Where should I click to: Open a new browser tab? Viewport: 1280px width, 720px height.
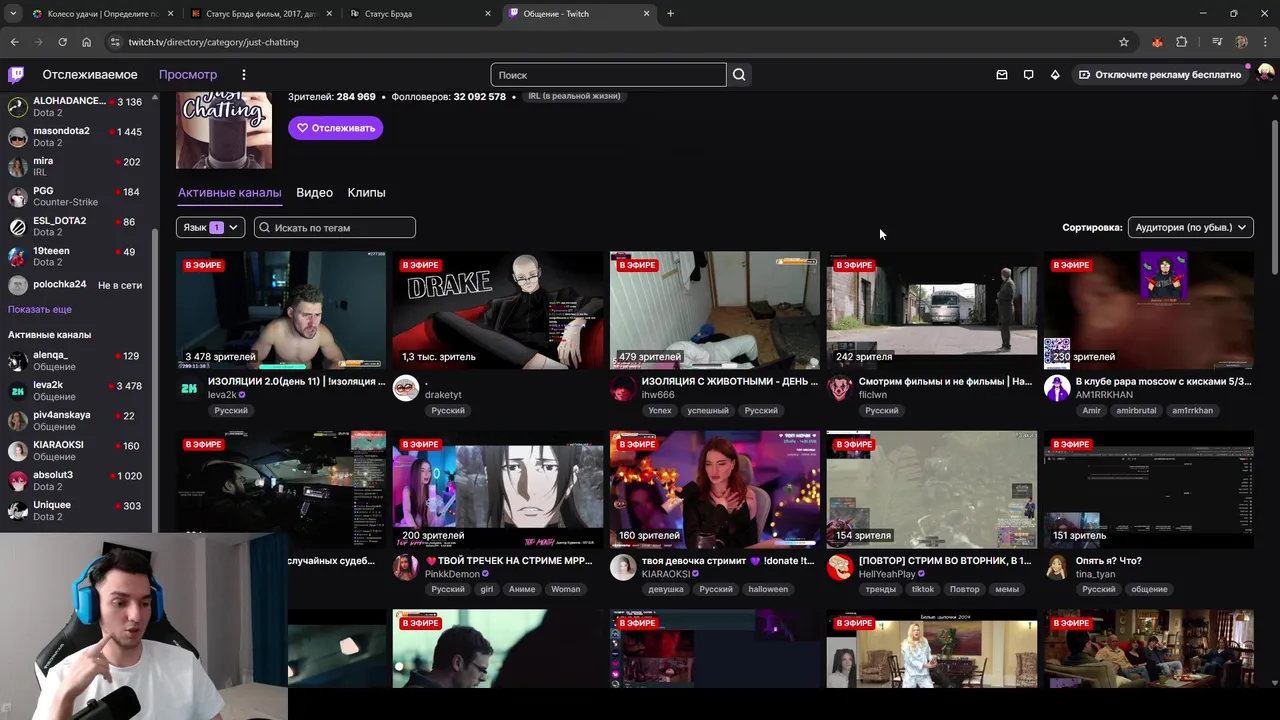click(x=670, y=14)
